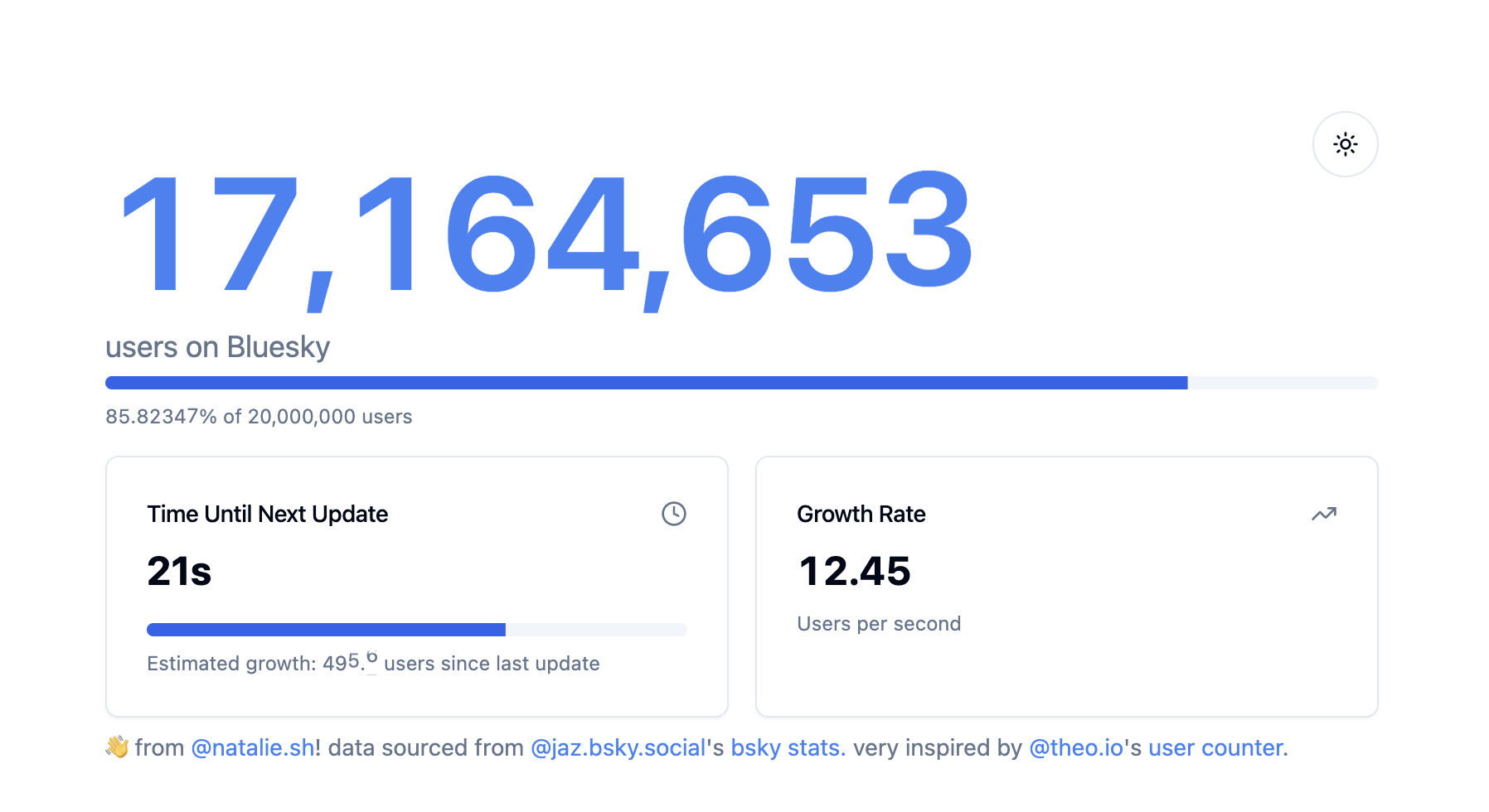Screen dimensions: 1489x812
Task: Click the 20,000,000 users progress bar
Action: (x=741, y=383)
